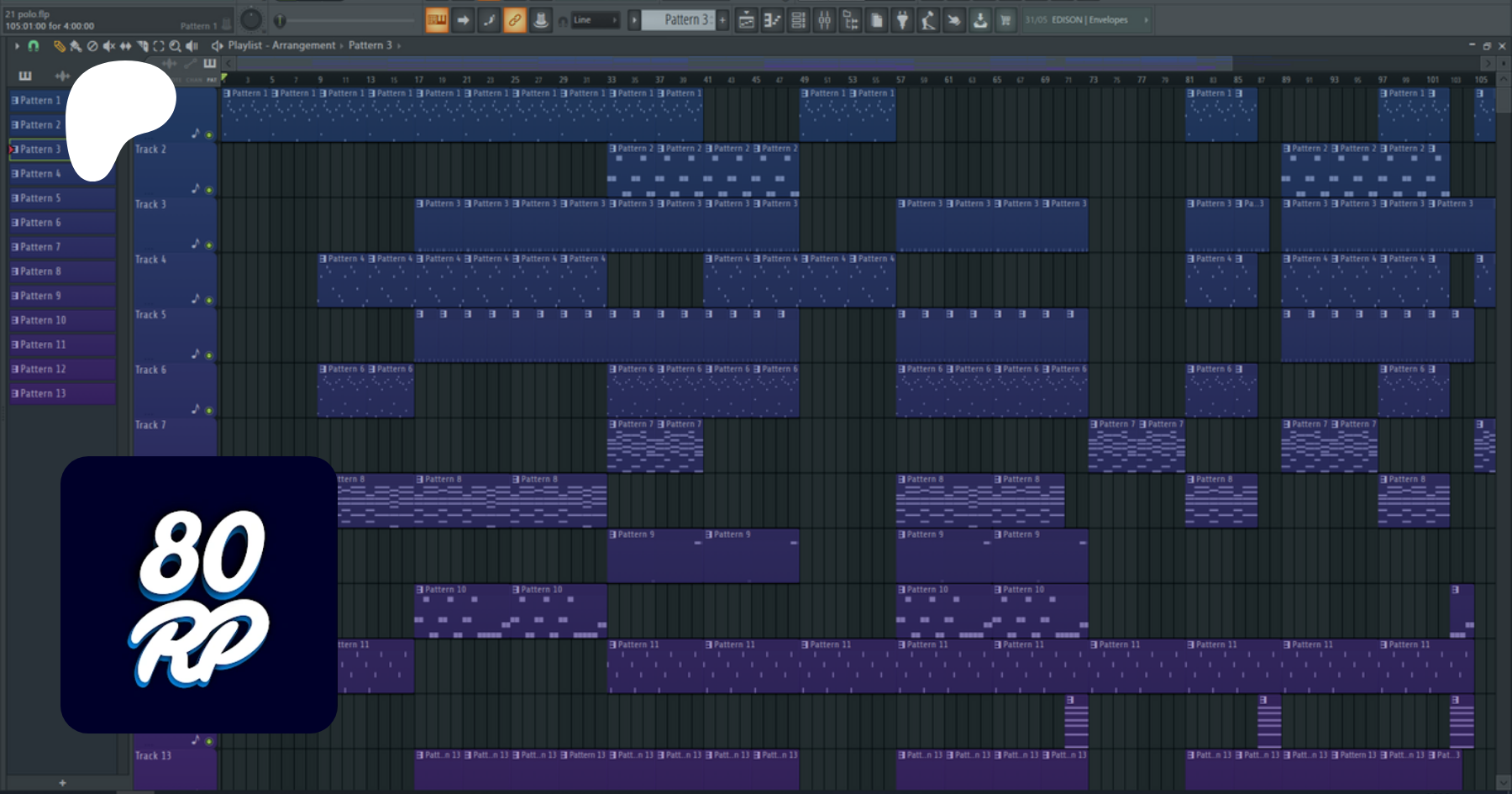Open the plugin picker plug icon
The image size is (1512, 794).
click(902, 20)
